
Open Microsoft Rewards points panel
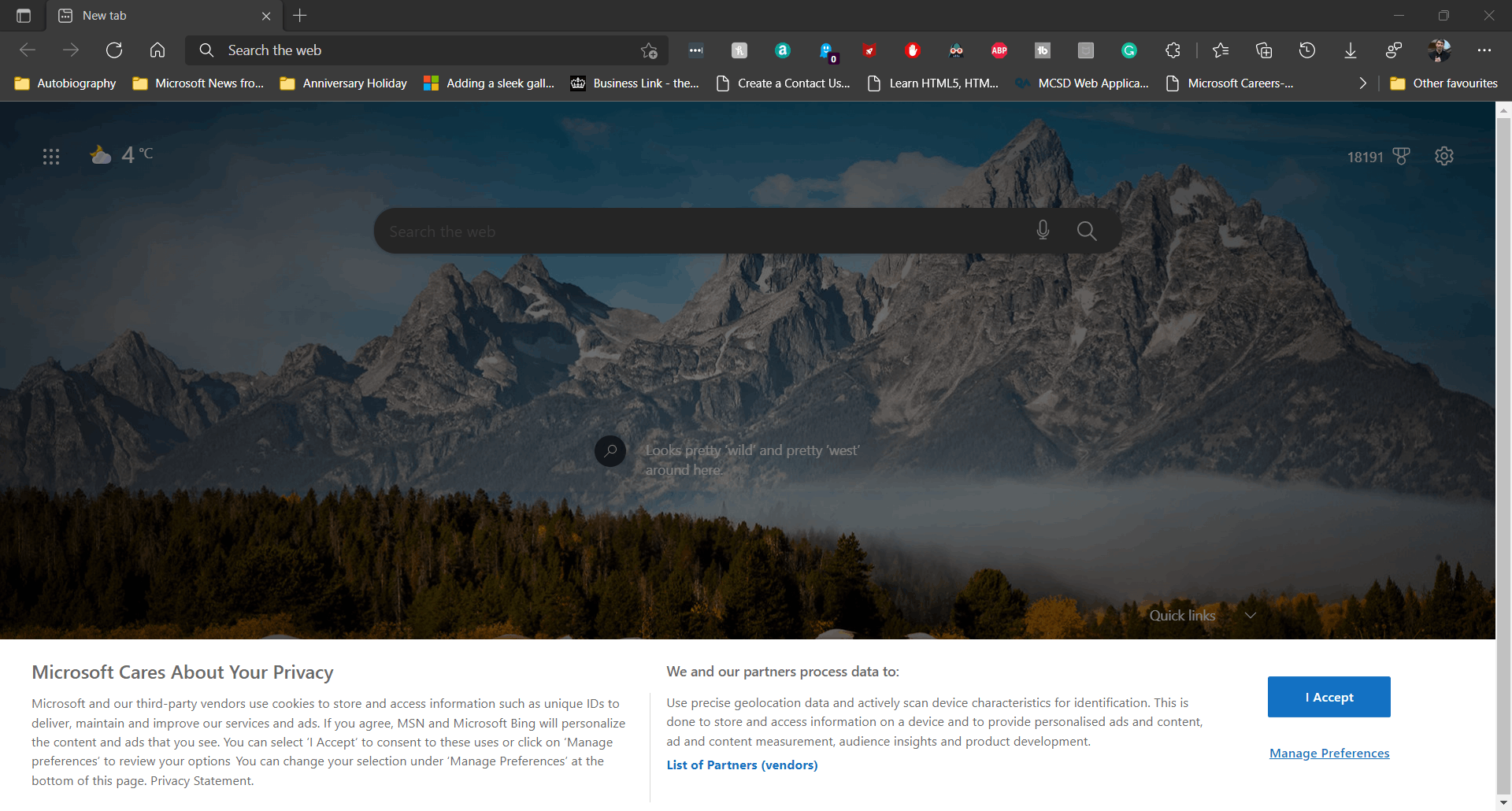[x=1378, y=156]
